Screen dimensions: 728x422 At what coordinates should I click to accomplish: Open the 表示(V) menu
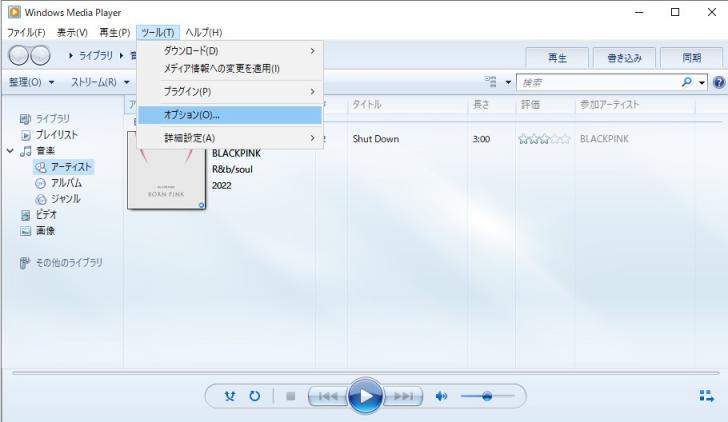72,32
